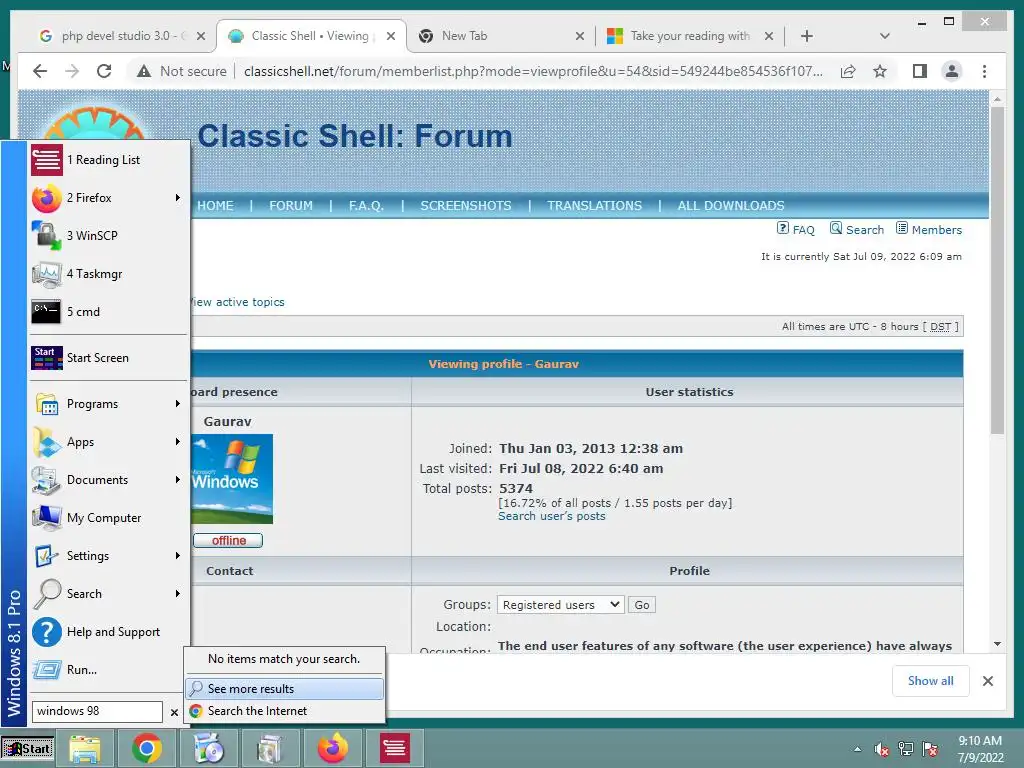Click the Action Center flag icon

pos(930,749)
